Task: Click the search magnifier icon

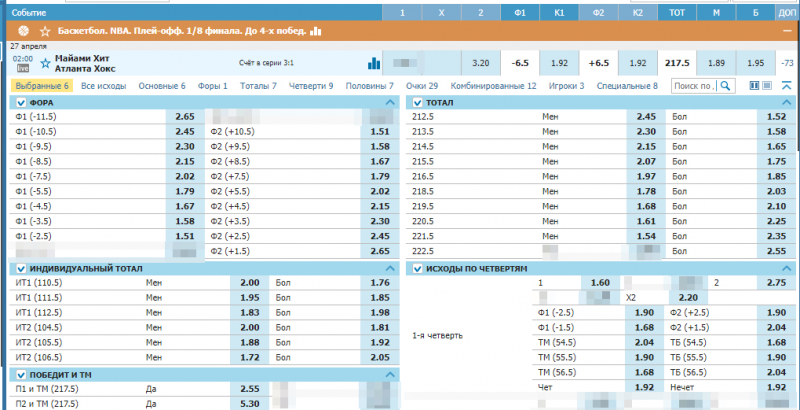Action: pyautogui.click(x=726, y=86)
